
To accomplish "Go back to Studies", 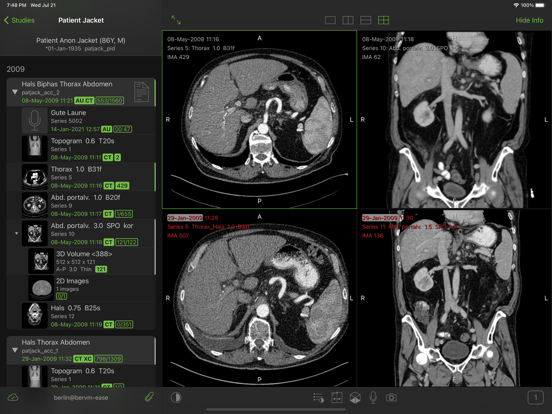I will [x=19, y=20].
